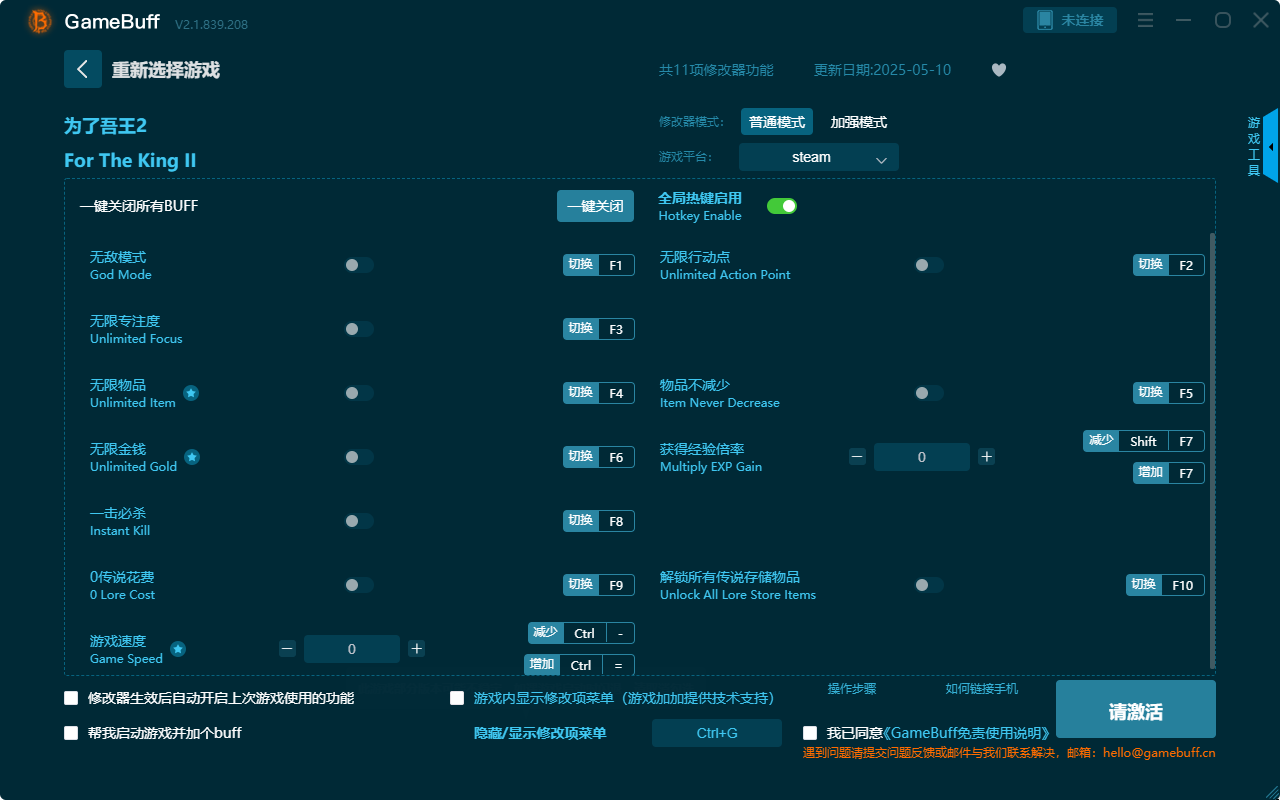The height and width of the screenshot is (800, 1280).
Task: Favorite this trainer using the heart icon
Action: pyautogui.click(x=998, y=70)
